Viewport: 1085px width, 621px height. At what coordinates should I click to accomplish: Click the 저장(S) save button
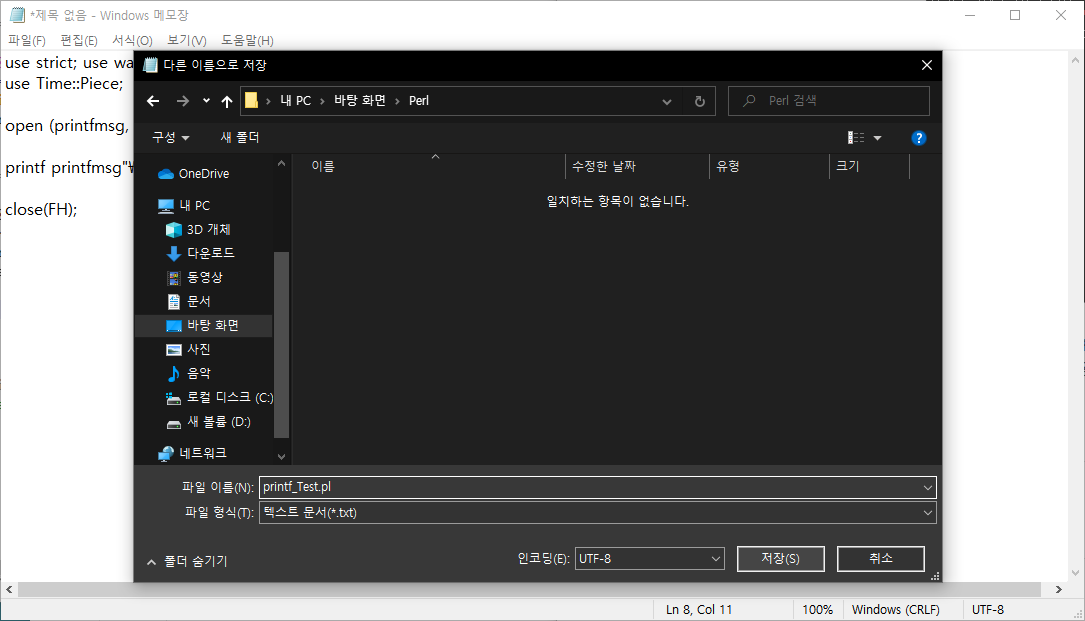tap(780, 558)
